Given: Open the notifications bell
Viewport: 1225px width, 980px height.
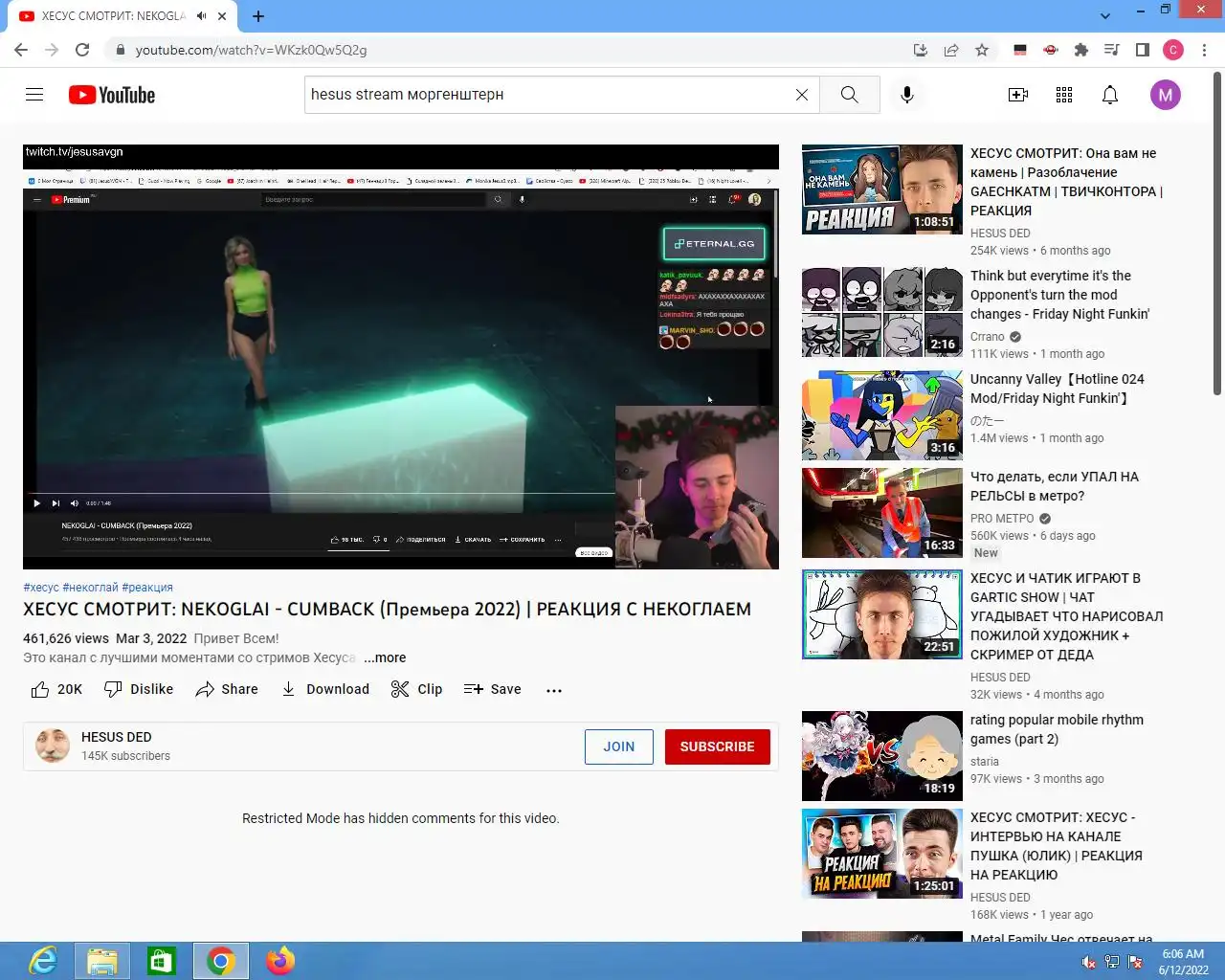Looking at the screenshot, I should click(x=1110, y=95).
